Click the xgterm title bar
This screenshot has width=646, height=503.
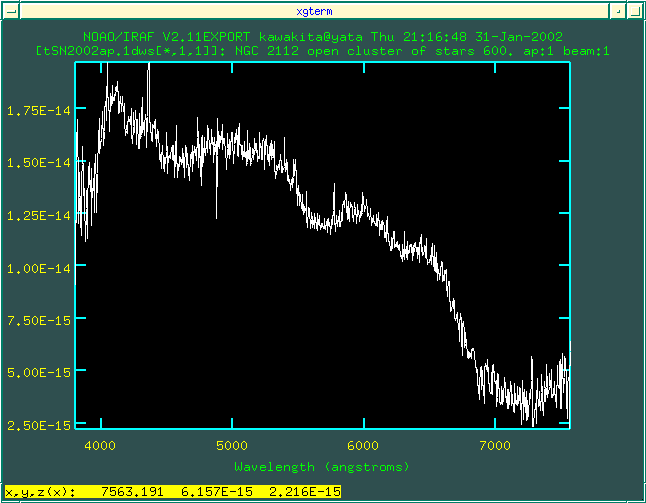314,11
